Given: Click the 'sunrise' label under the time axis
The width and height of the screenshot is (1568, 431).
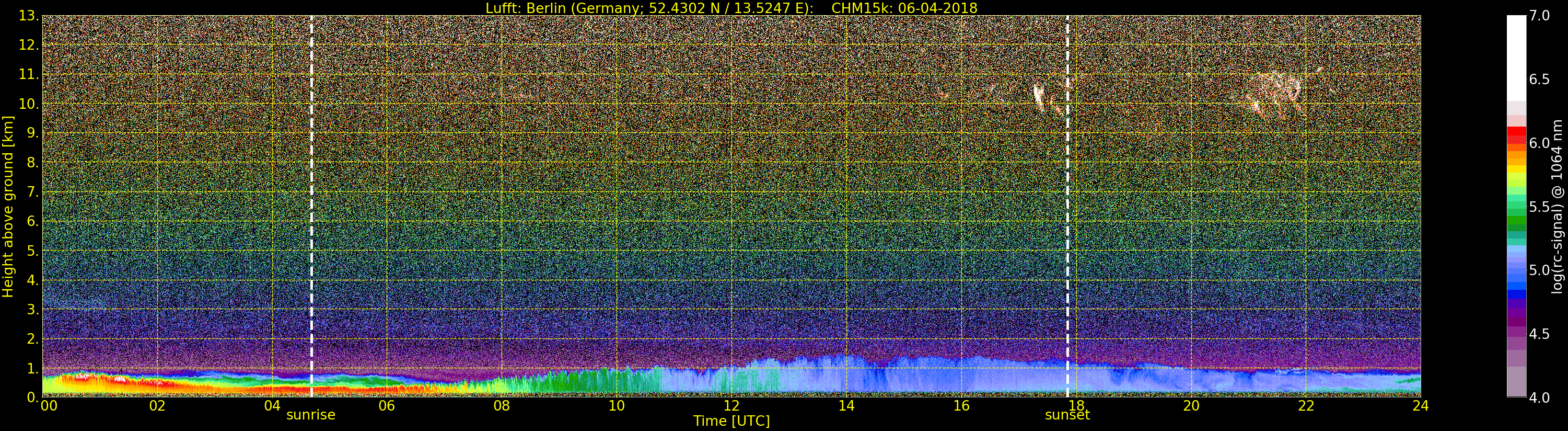Looking at the screenshot, I should [311, 415].
